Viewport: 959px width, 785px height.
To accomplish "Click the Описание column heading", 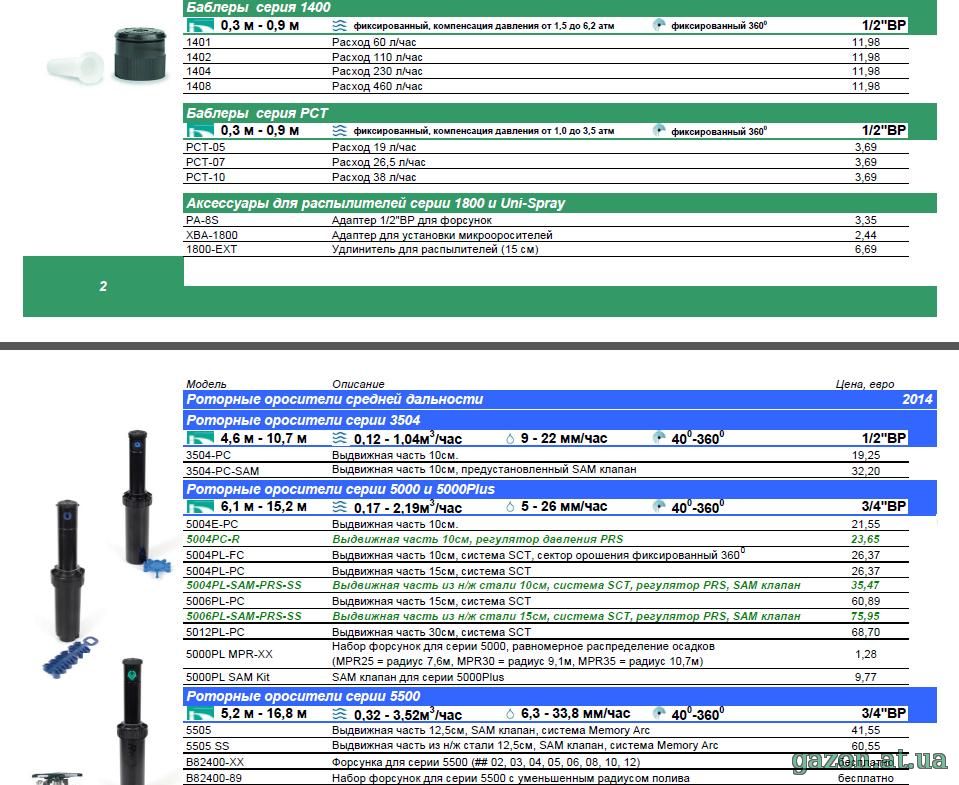I will click(358, 384).
